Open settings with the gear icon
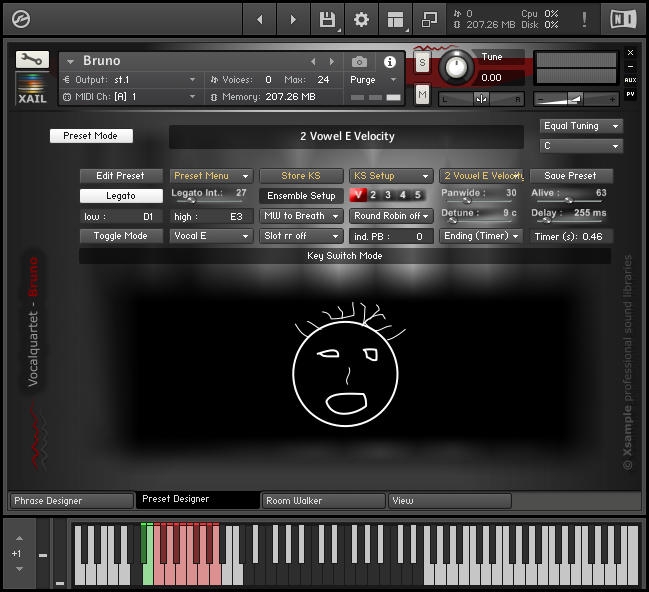Image resolution: width=649 pixels, height=592 pixels. pyautogui.click(x=361, y=19)
